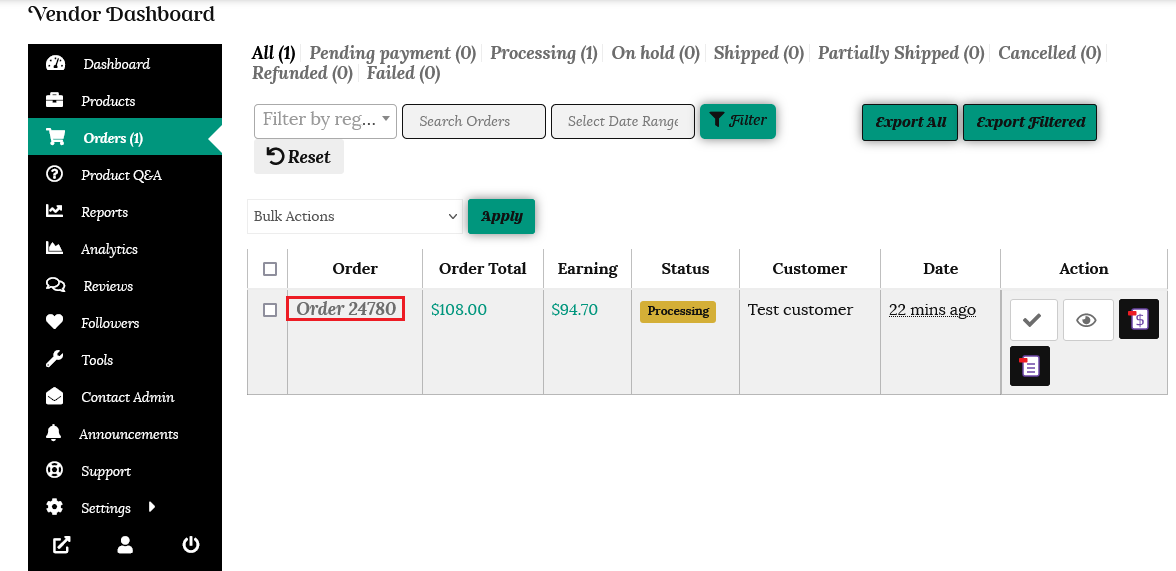1176x571 pixels.
Task: Click the Tools wrench icon
Action: pyautogui.click(x=55, y=360)
